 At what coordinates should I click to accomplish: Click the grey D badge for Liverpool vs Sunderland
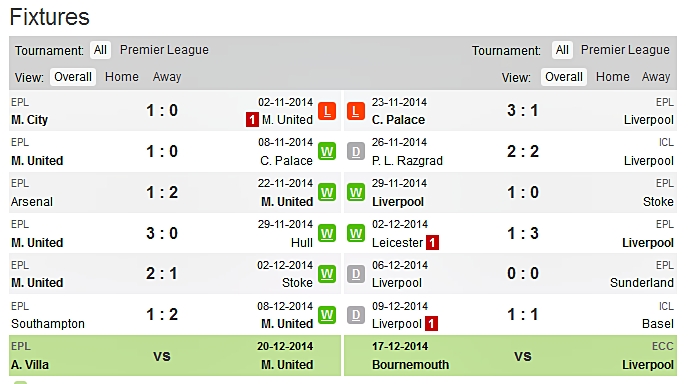[356, 274]
